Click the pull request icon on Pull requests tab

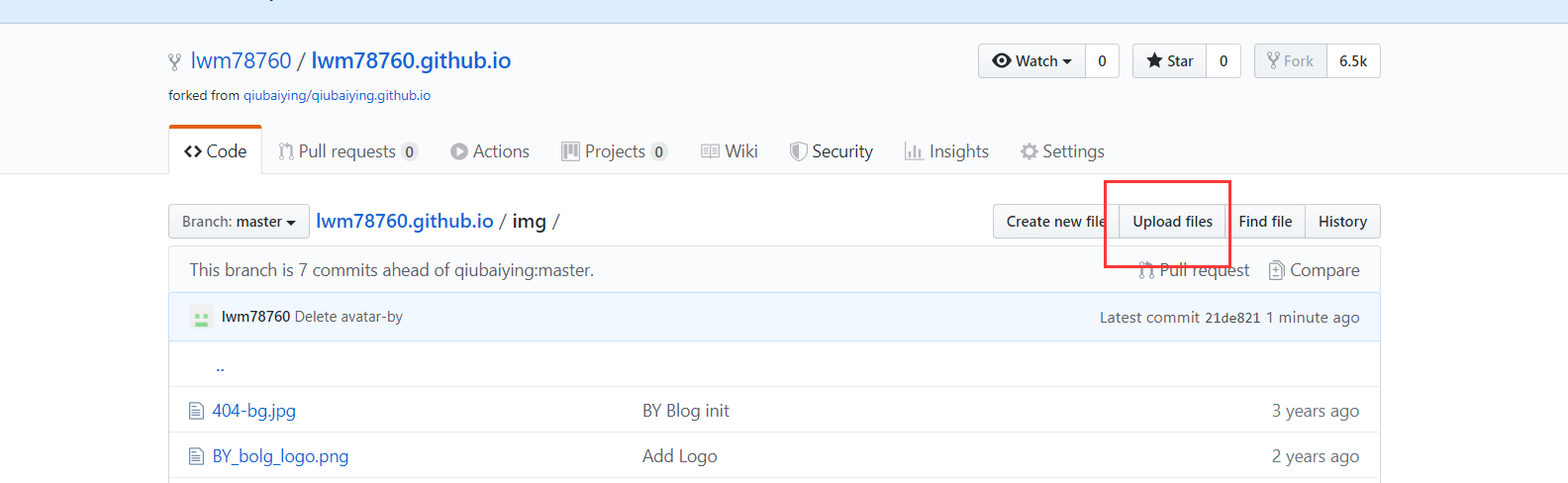point(286,151)
